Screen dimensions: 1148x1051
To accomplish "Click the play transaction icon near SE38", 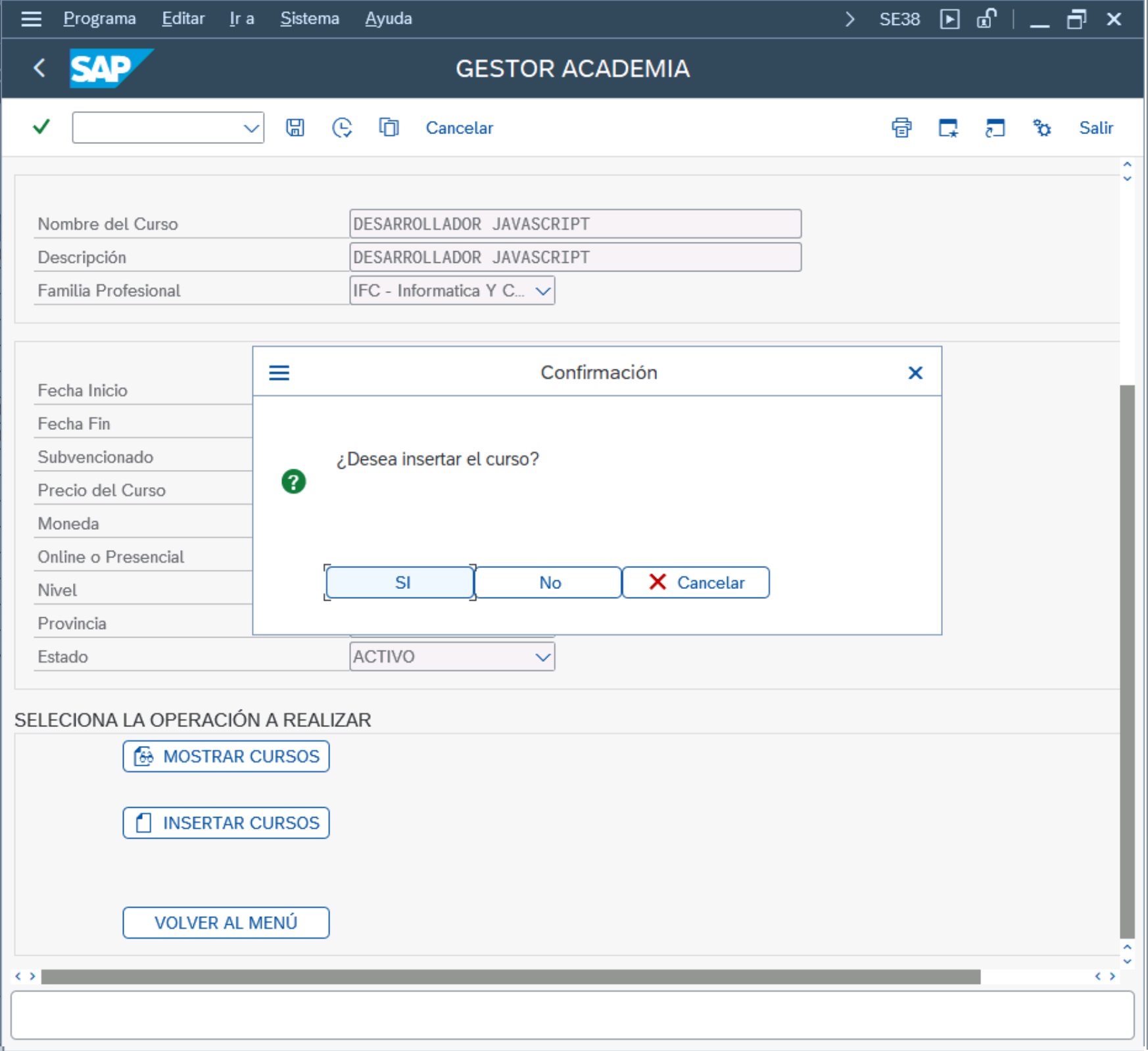I will click(949, 19).
